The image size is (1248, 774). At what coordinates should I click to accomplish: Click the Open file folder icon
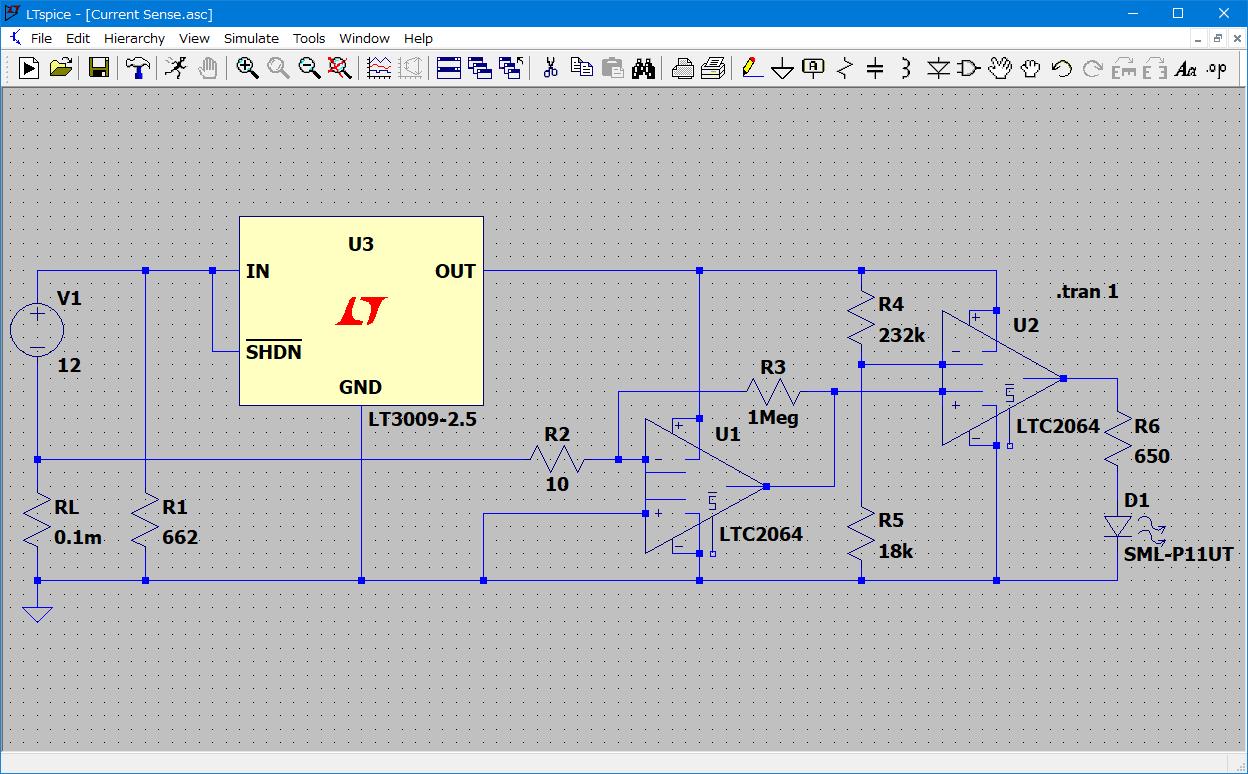pyautogui.click(x=61, y=68)
